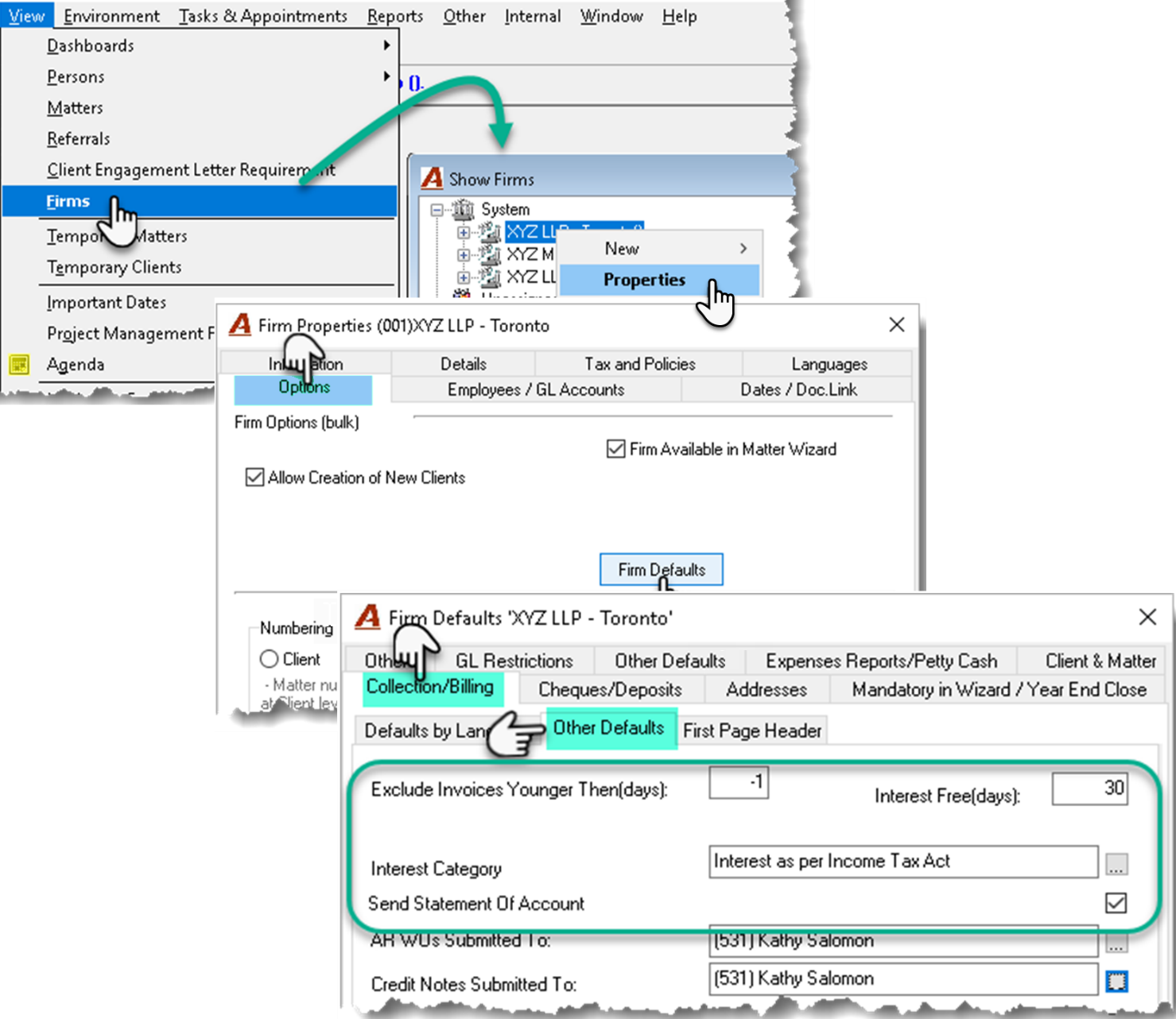Click the Exclude Invoices Younger Then days field
1176x1019 pixels.
(x=739, y=783)
